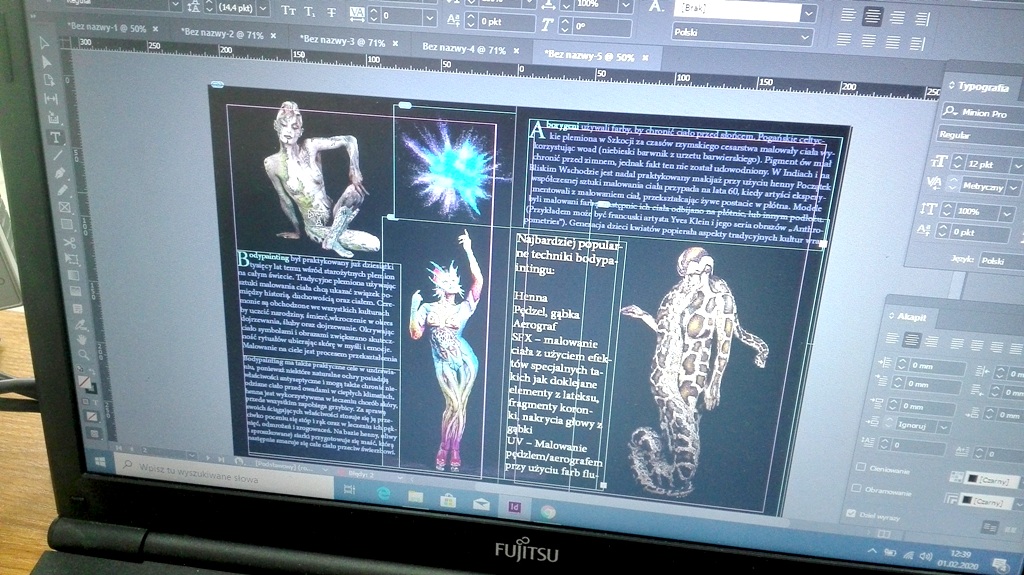Select the Zoom magnifier tool
1024x575 pixels.
[x=84, y=355]
